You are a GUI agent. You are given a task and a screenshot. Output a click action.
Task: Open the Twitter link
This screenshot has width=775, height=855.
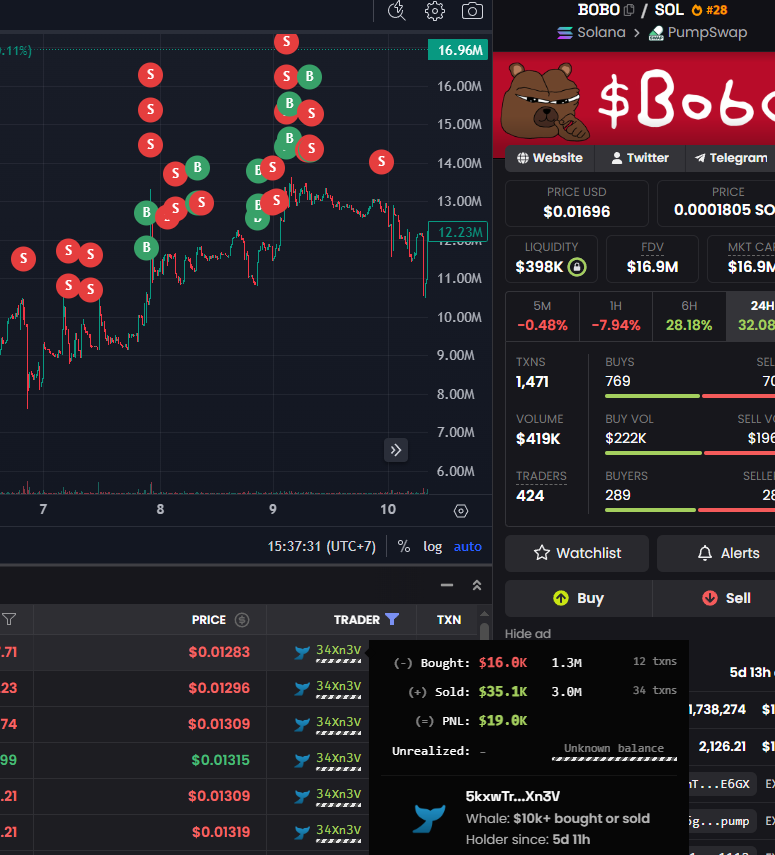click(x=640, y=158)
